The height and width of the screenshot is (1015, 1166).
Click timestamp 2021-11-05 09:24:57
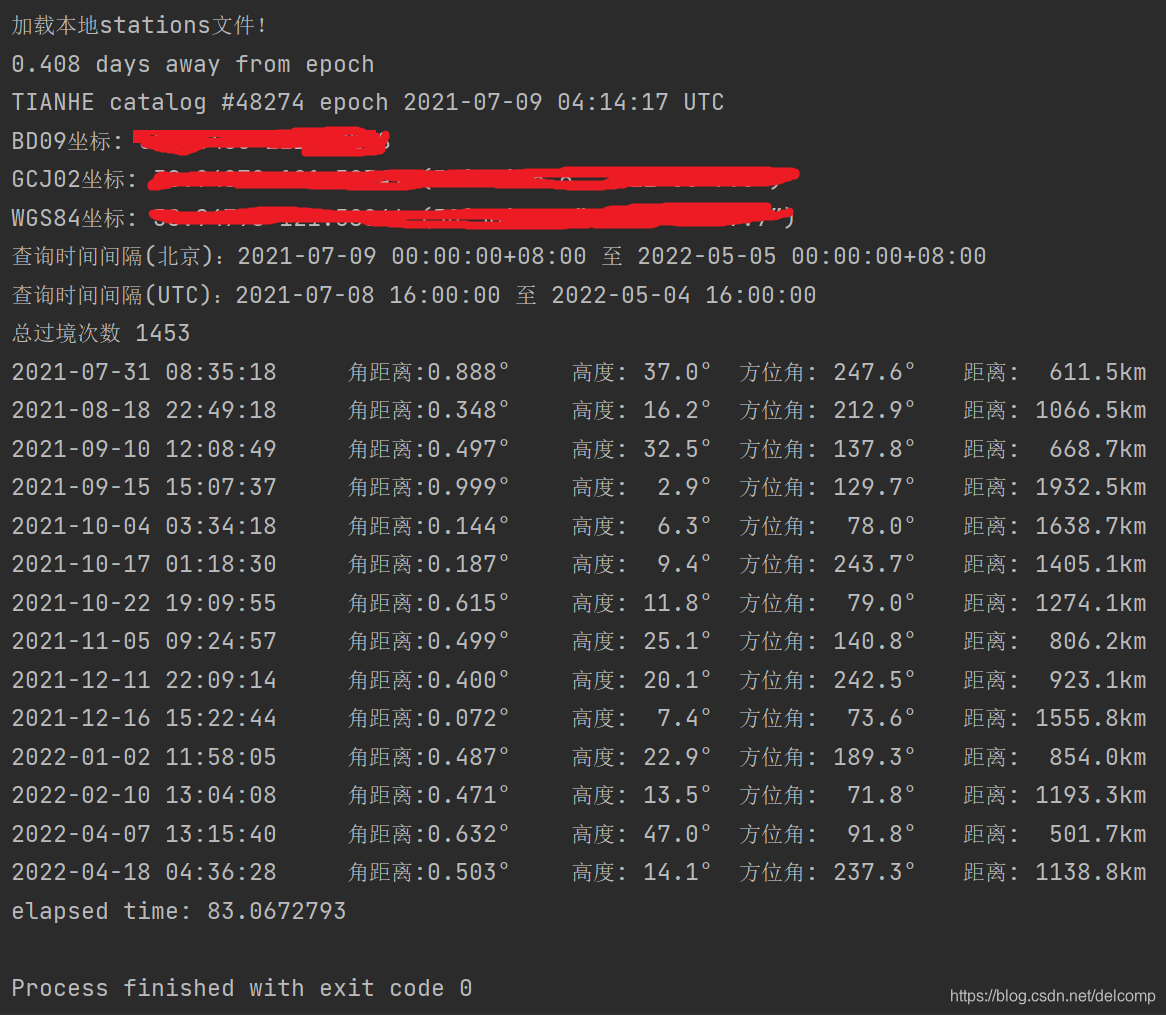(x=144, y=641)
